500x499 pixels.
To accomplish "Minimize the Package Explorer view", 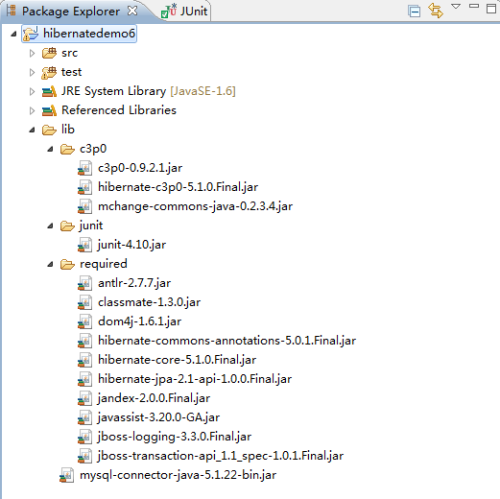I will pos(474,6).
